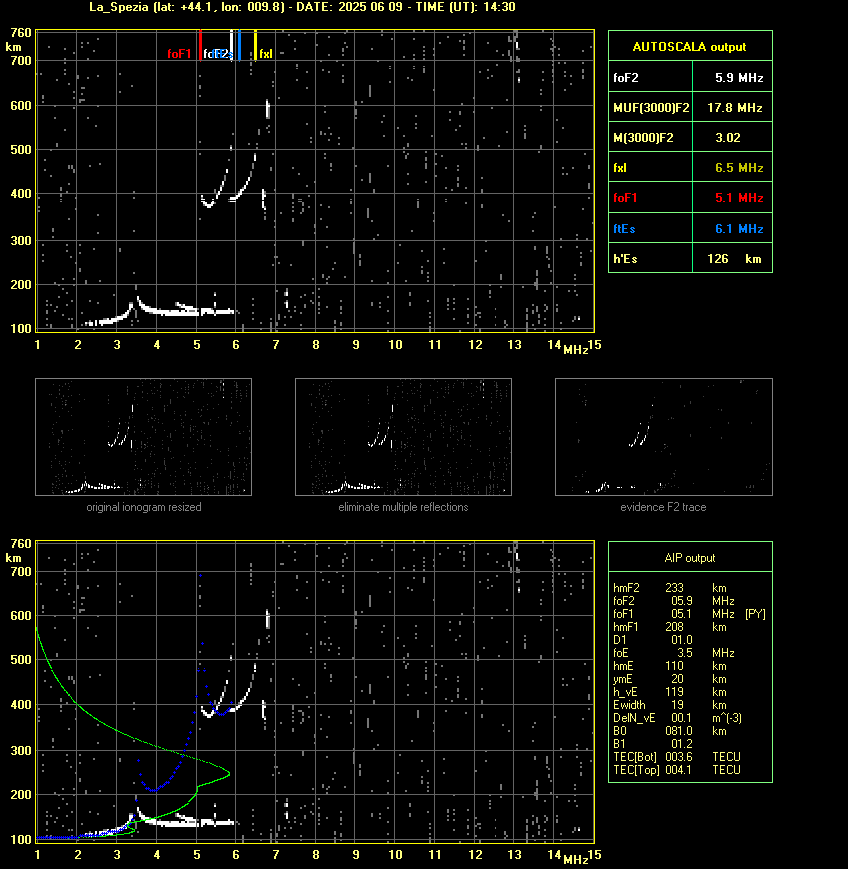The height and width of the screenshot is (869, 848).
Task: Click the 'original ionogram resized' thumbnail
Action: pyautogui.click(x=144, y=437)
